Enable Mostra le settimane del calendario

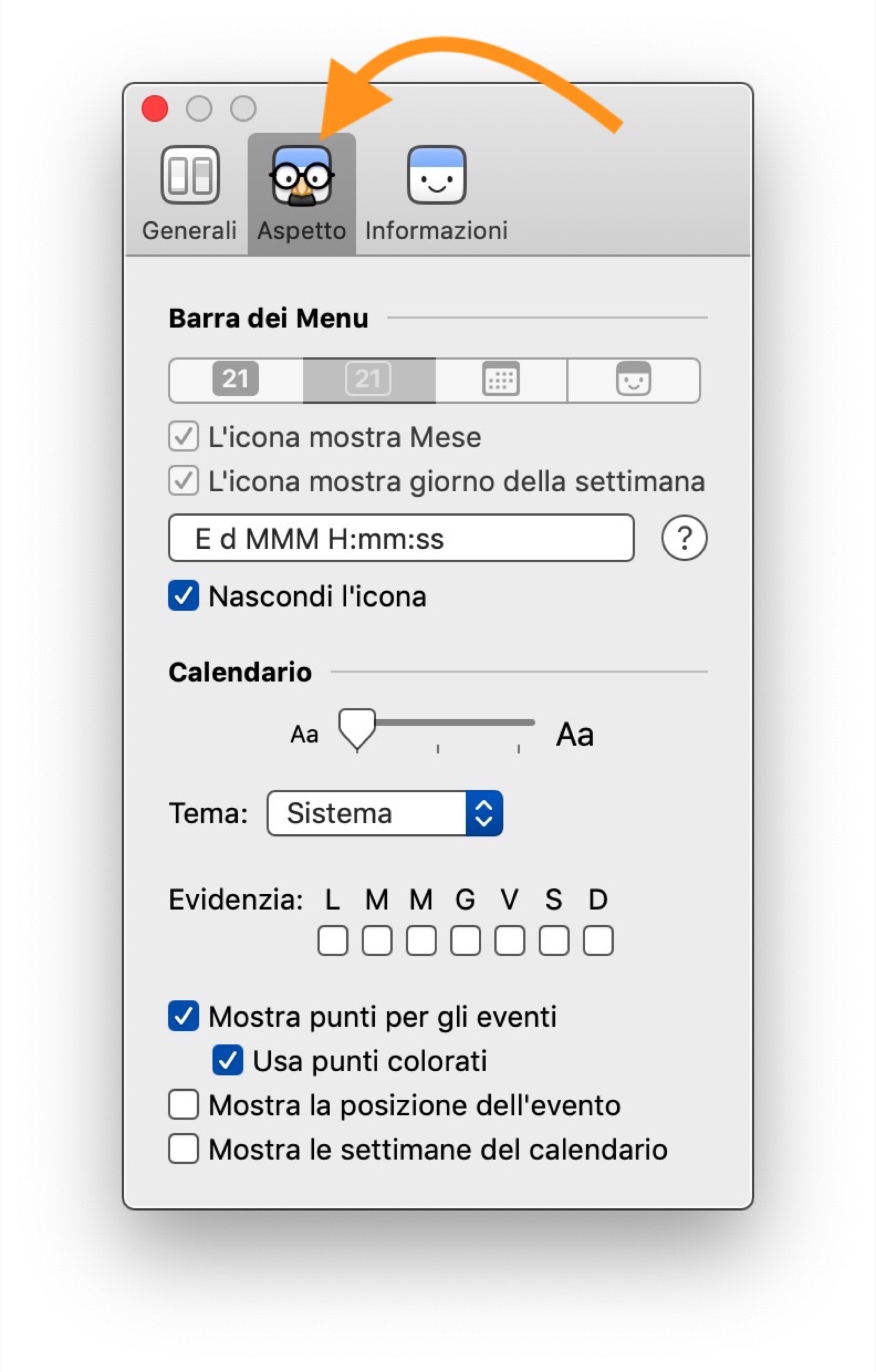pyautogui.click(x=183, y=1149)
